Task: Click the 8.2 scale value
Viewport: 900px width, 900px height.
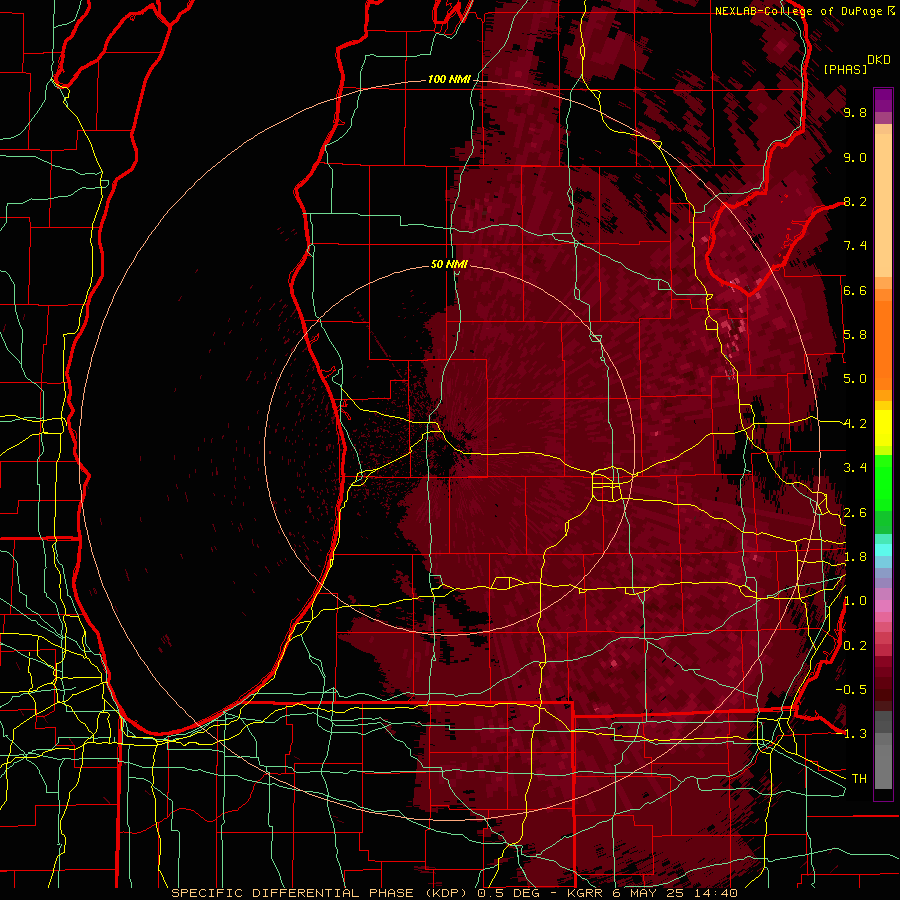Action: pos(855,201)
